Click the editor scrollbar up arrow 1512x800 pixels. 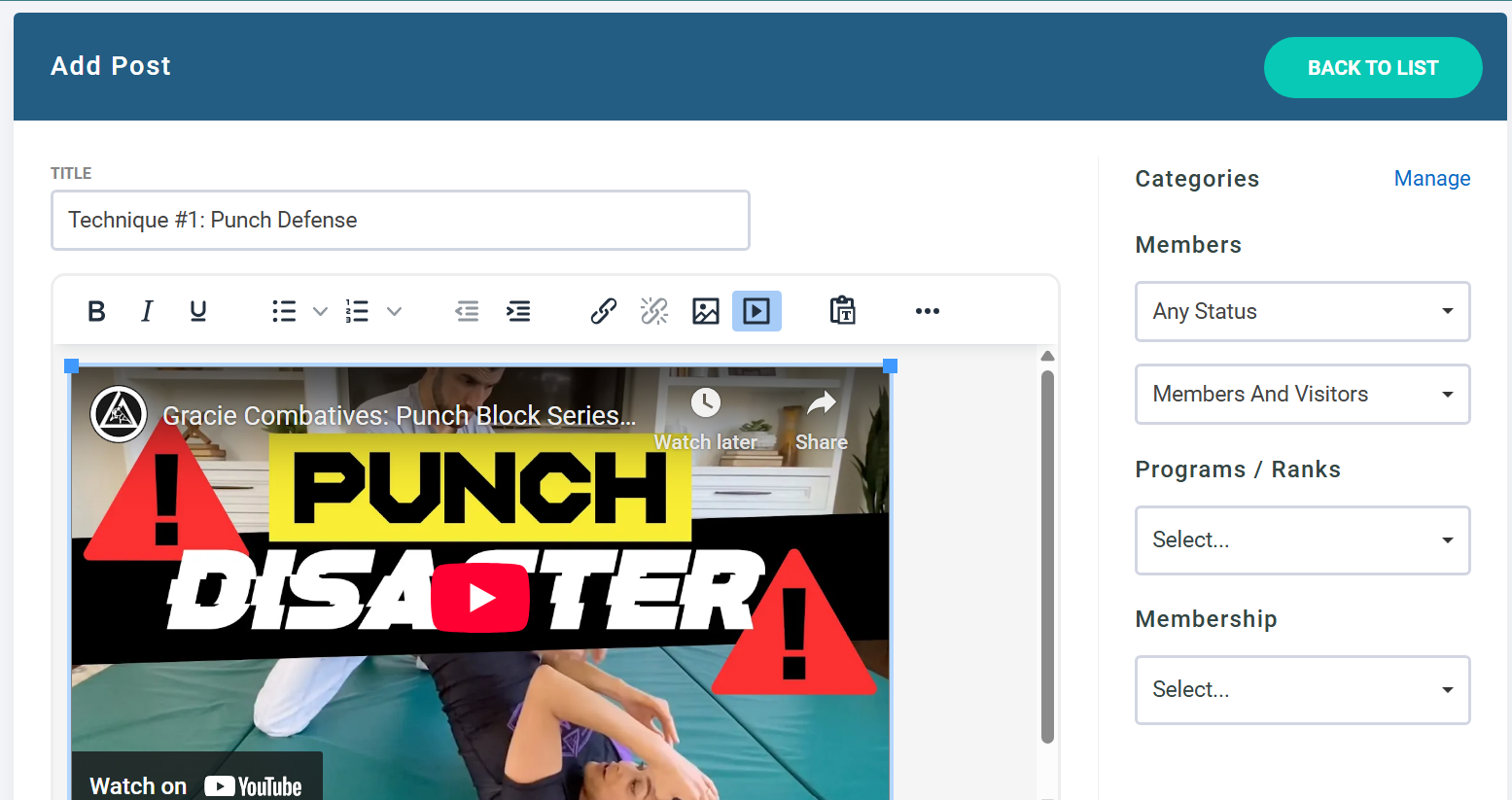pyautogui.click(x=1047, y=356)
